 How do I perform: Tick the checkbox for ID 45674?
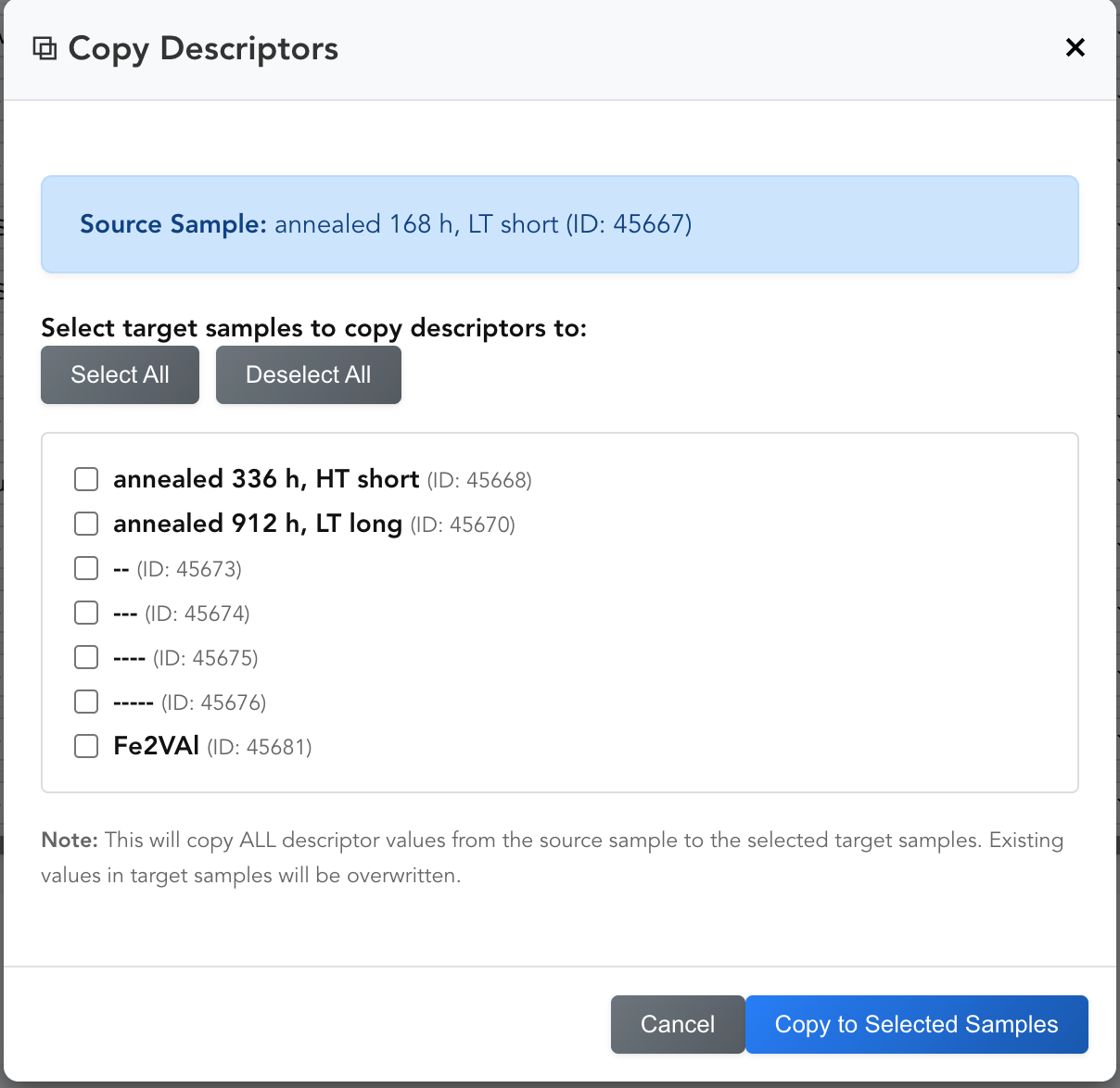[86, 613]
